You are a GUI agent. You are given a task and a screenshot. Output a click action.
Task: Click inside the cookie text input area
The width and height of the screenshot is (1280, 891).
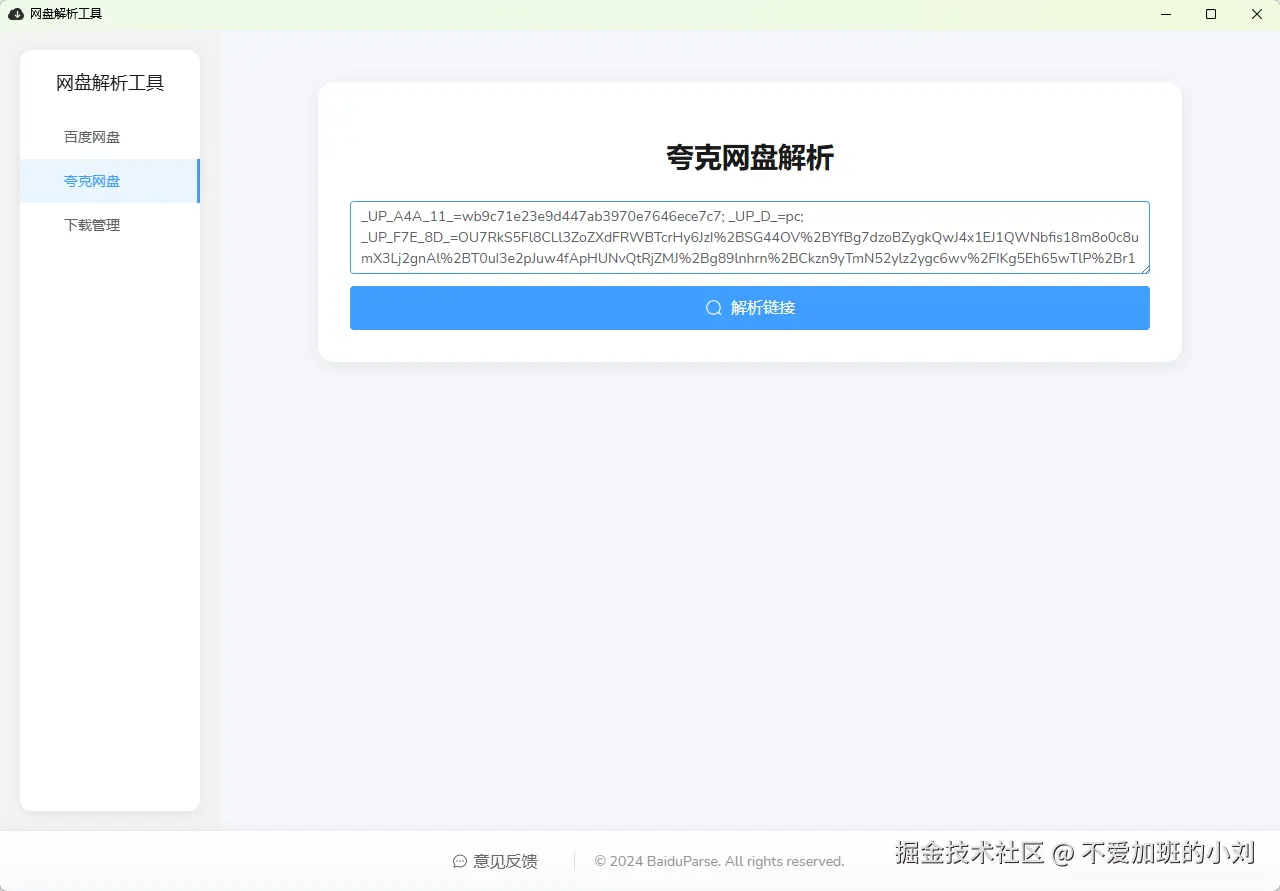coord(750,237)
